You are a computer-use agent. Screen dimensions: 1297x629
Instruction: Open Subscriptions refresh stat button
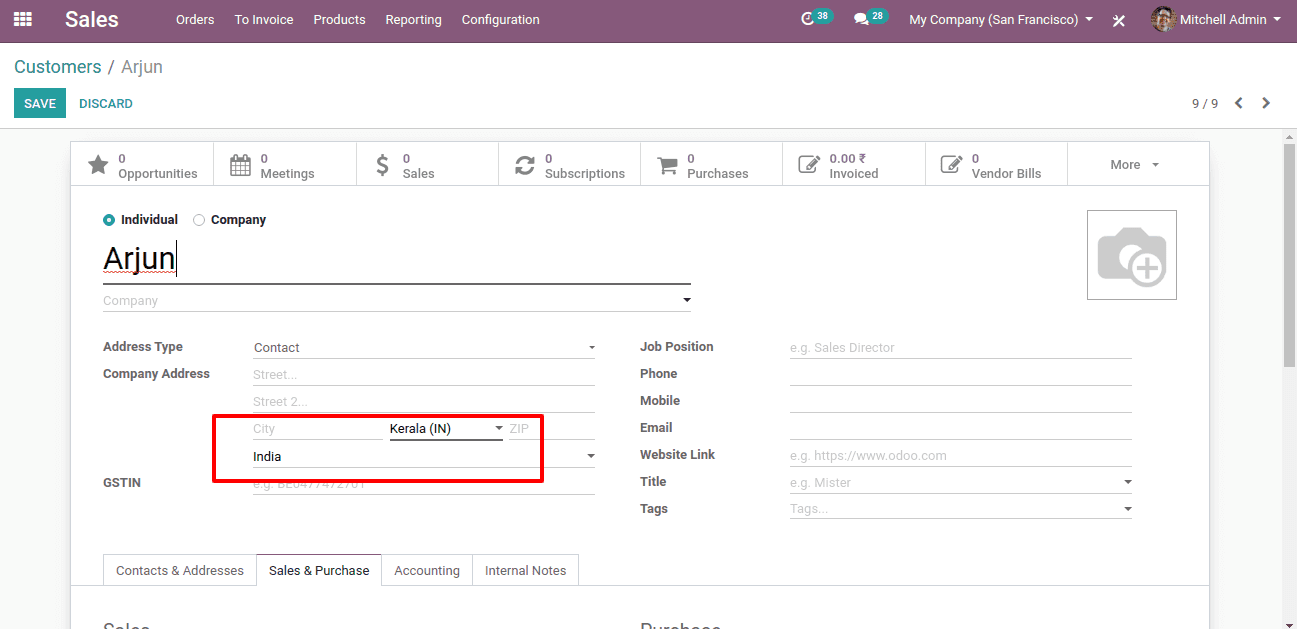click(570, 165)
